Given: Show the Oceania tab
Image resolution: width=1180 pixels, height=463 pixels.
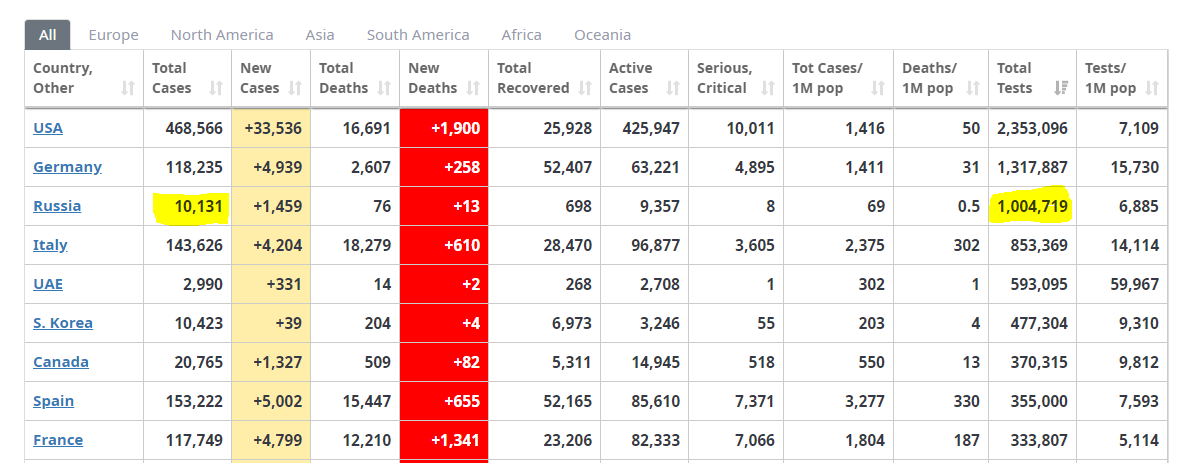Looking at the screenshot, I should point(602,35).
